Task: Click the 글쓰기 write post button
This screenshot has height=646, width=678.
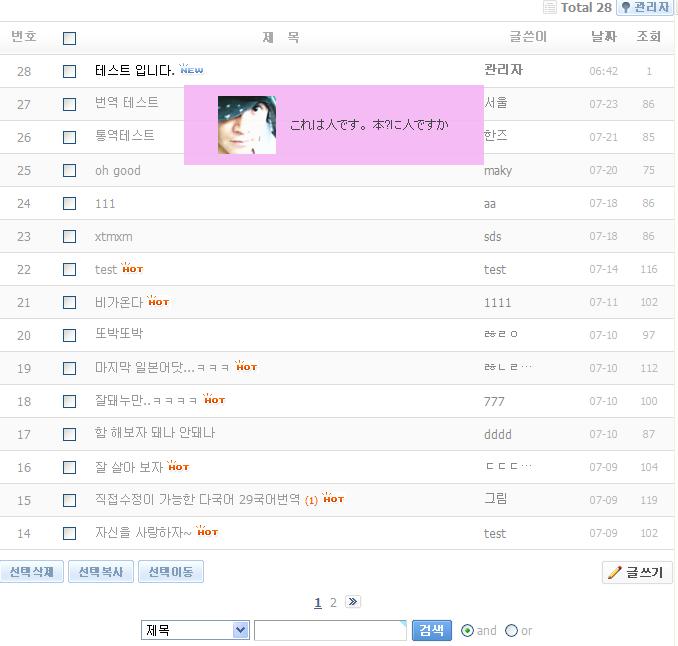Action: (x=637, y=572)
